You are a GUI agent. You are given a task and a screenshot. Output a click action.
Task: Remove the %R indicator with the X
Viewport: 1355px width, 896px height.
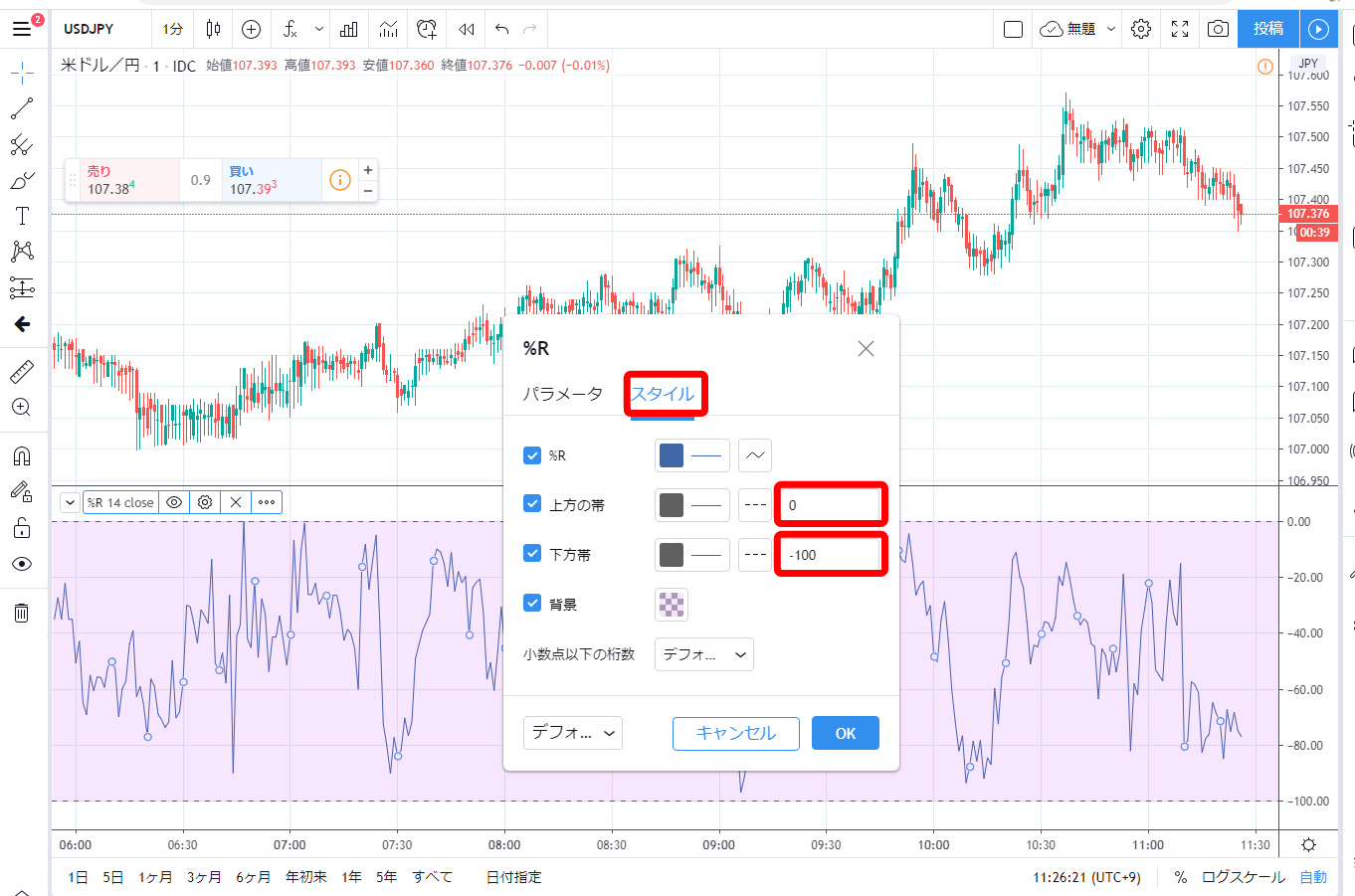tap(236, 502)
